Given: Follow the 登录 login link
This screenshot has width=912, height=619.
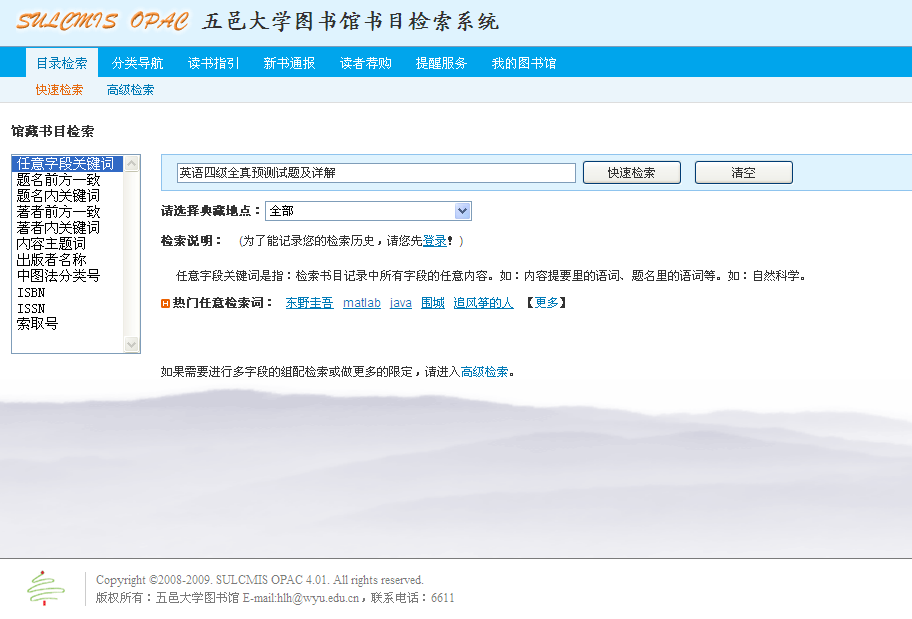Looking at the screenshot, I should [434, 241].
